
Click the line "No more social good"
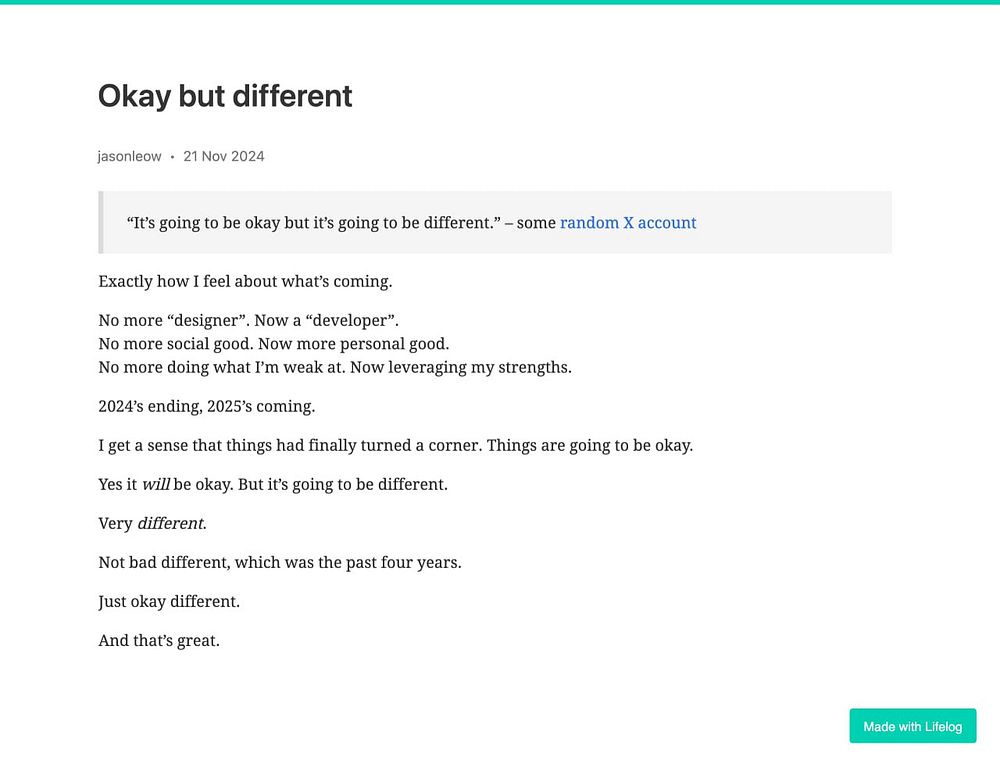(x=266, y=344)
